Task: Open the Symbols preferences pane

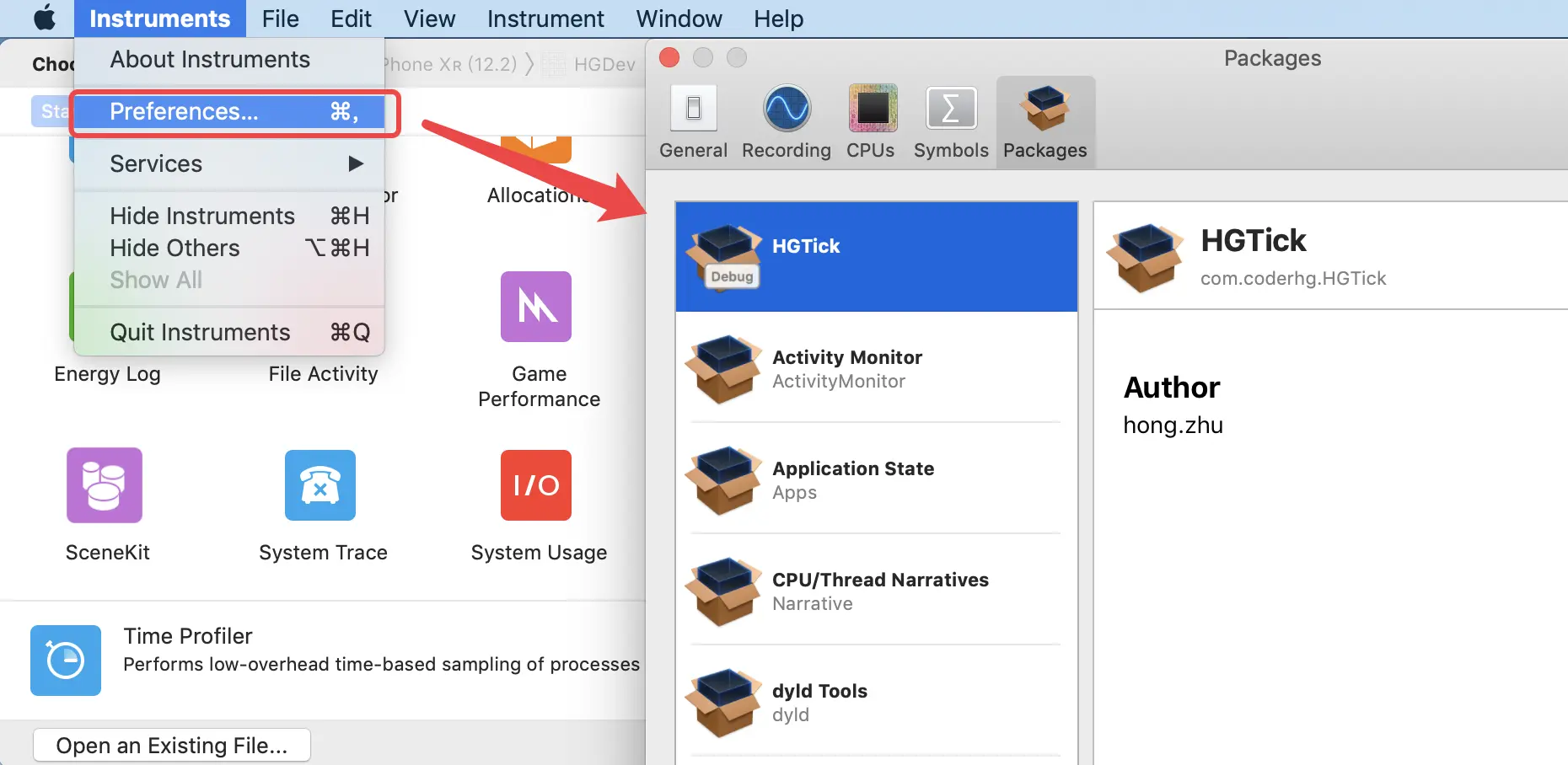Action: click(951, 108)
